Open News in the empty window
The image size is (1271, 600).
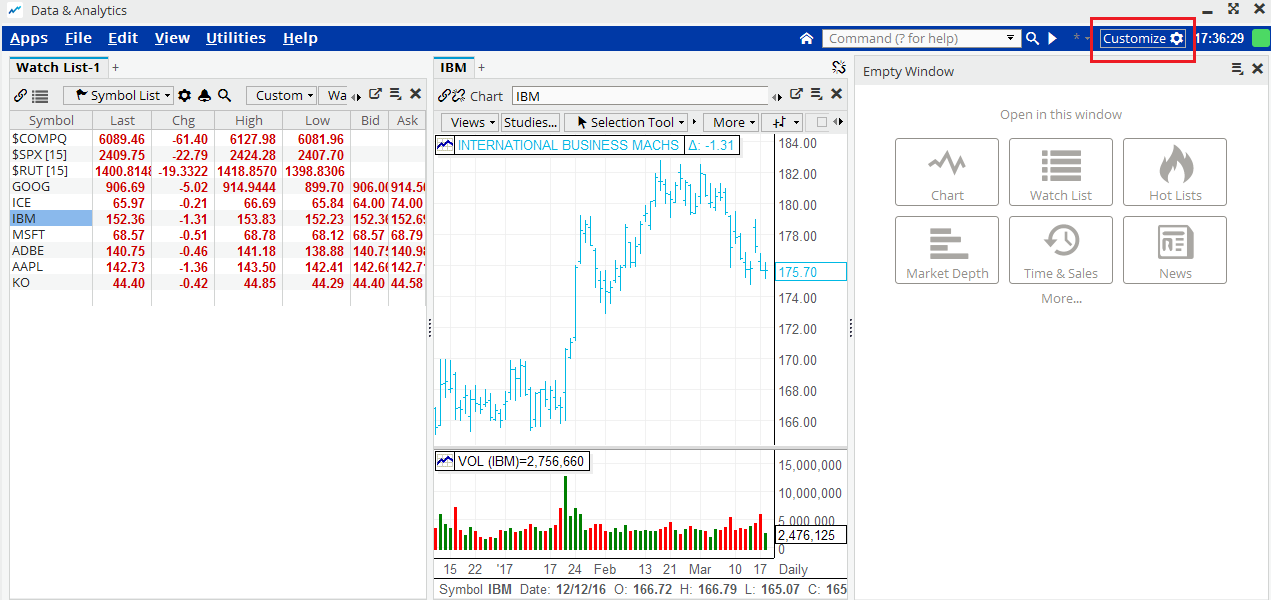pyautogui.click(x=1175, y=250)
